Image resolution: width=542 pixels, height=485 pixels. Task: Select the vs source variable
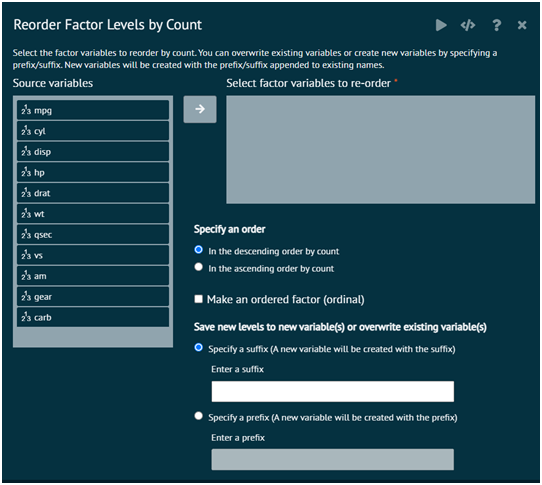[93, 255]
